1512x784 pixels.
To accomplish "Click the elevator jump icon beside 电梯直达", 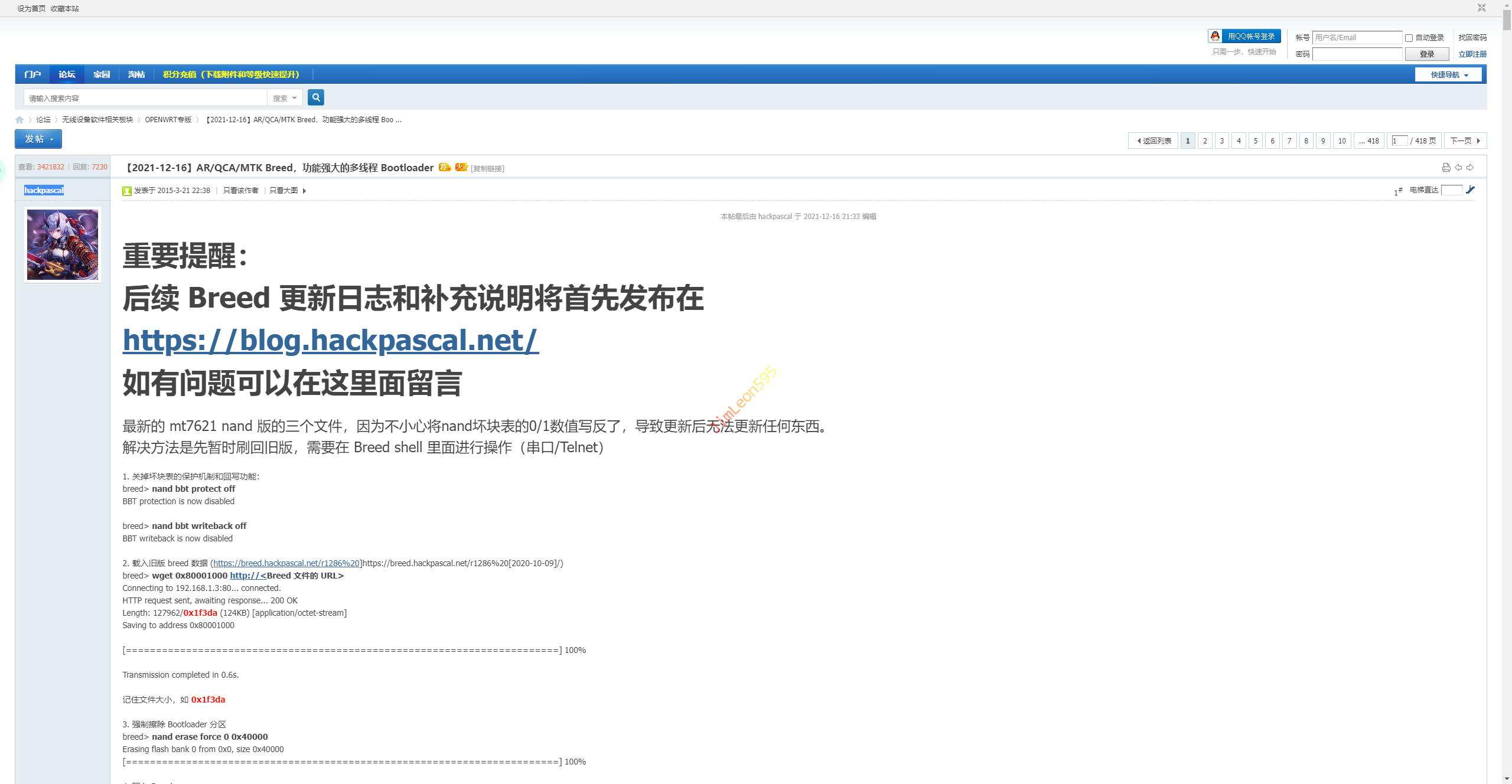I will (x=1471, y=190).
